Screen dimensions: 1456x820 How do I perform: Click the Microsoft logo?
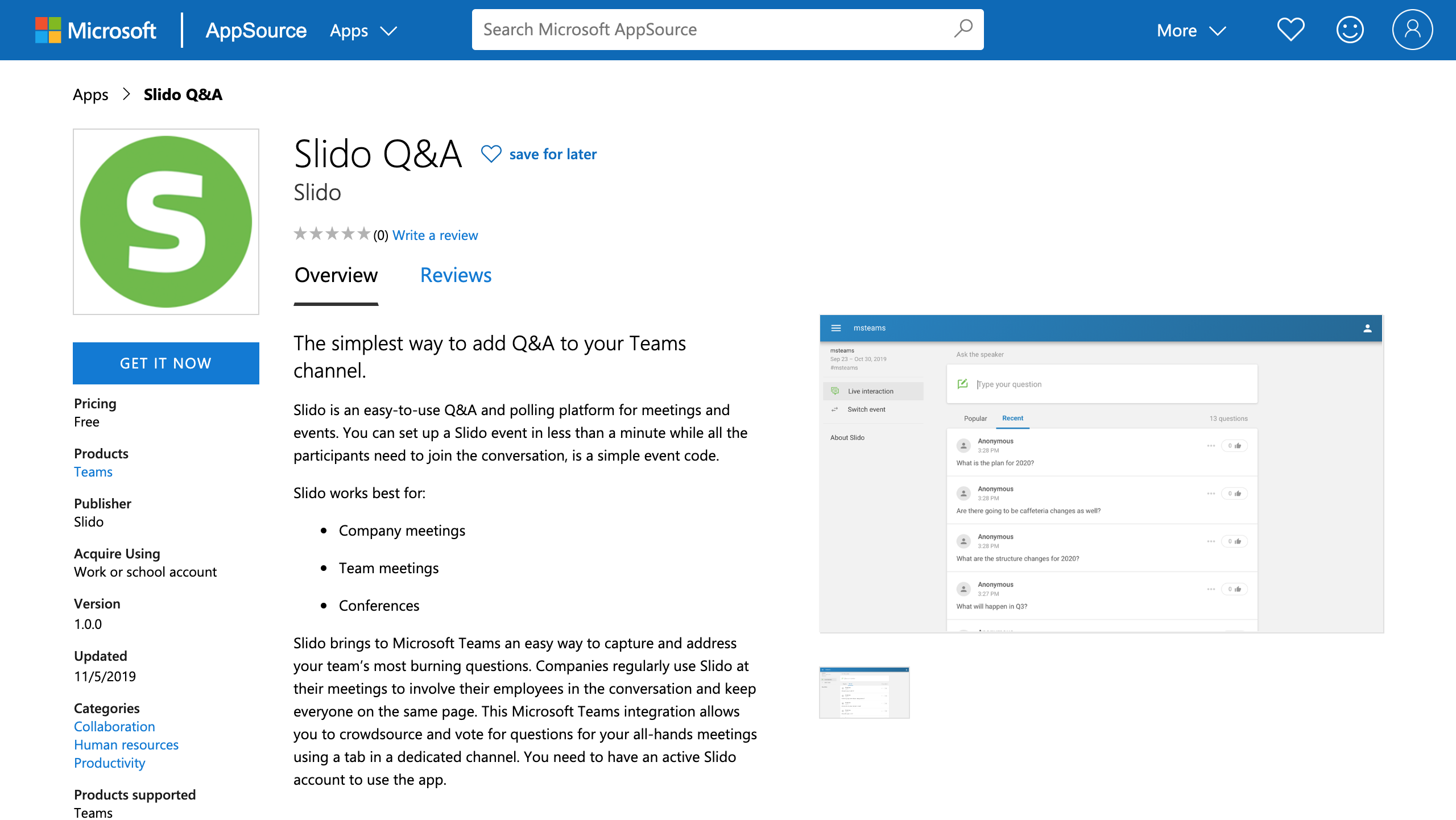coord(96,30)
